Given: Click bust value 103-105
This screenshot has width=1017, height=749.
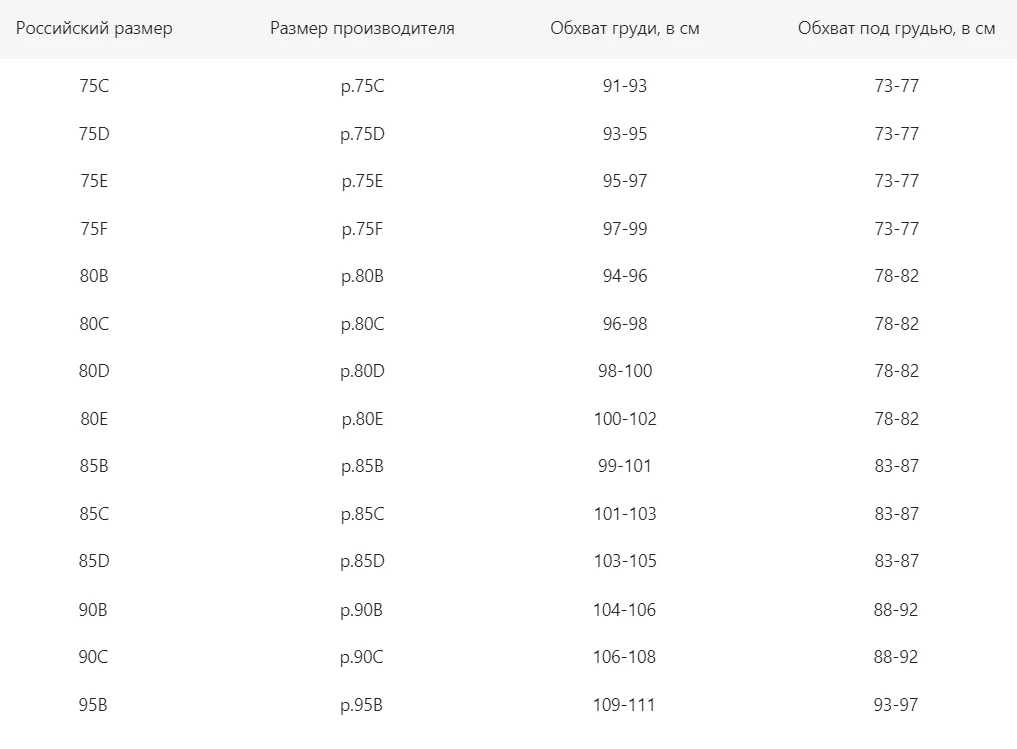Looking at the screenshot, I should [x=625, y=561].
